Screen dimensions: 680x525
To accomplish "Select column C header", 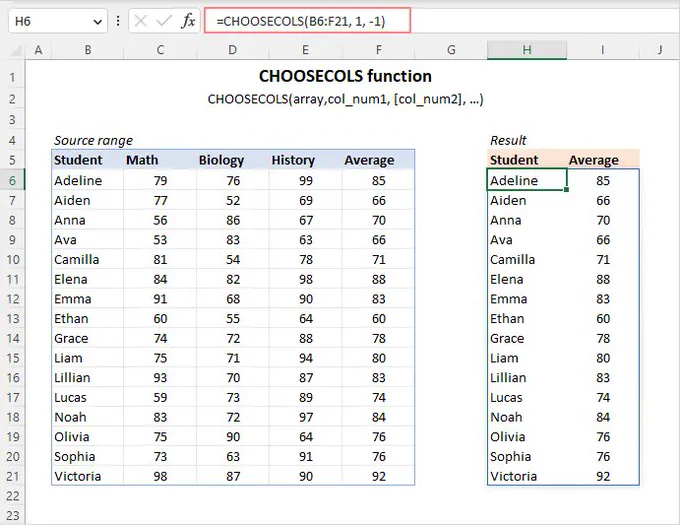I will point(160,50).
